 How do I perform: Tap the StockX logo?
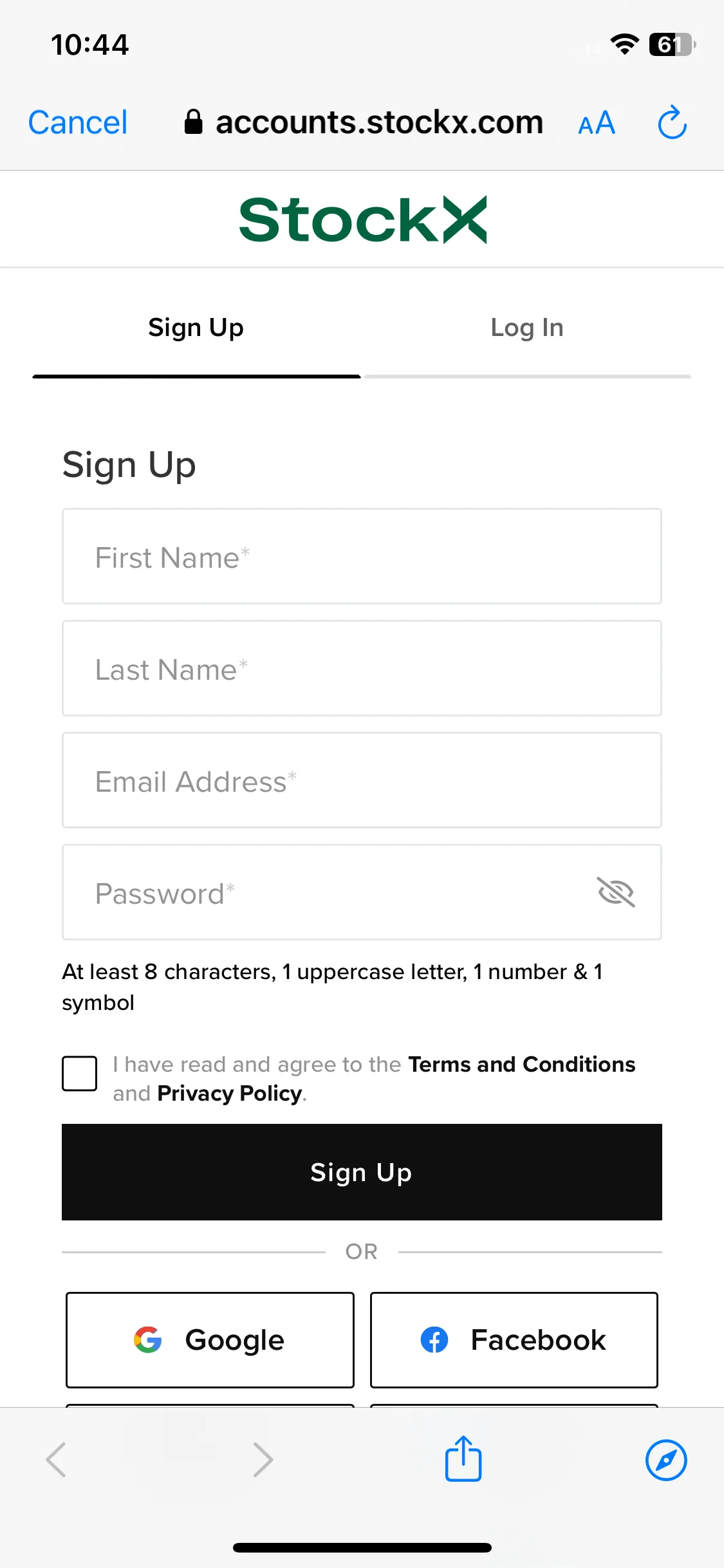click(x=362, y=219)
